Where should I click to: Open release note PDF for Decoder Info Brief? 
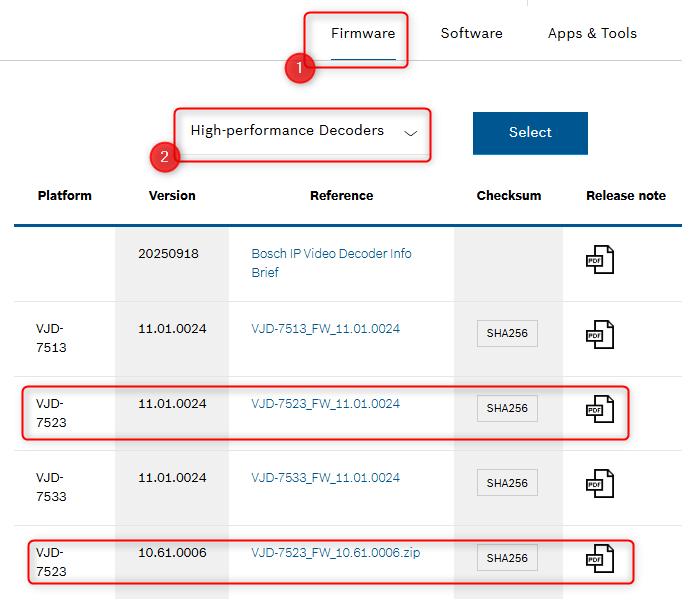(599, 260)
